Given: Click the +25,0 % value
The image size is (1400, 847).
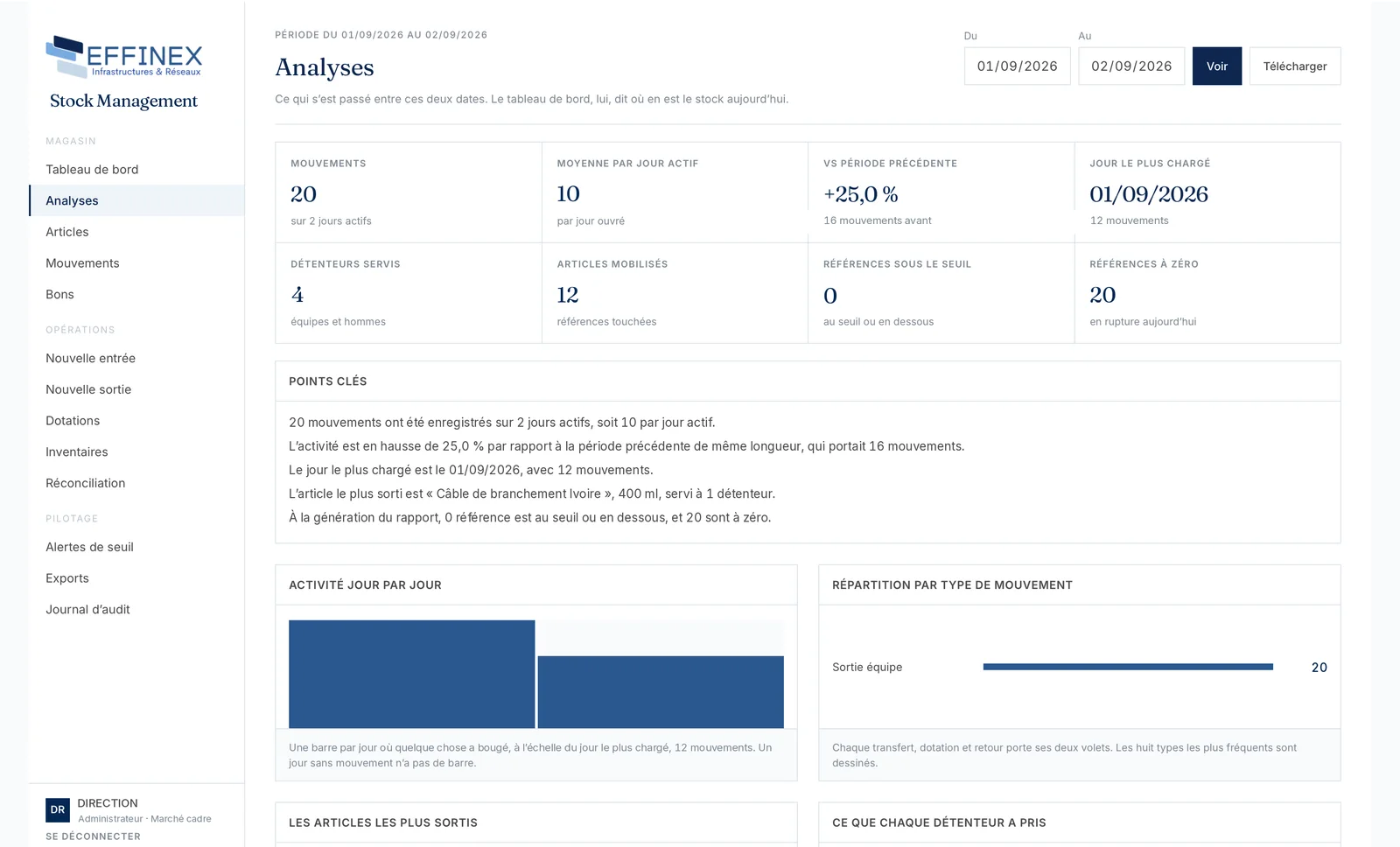Looking at the screenshot, I should 861,194.
